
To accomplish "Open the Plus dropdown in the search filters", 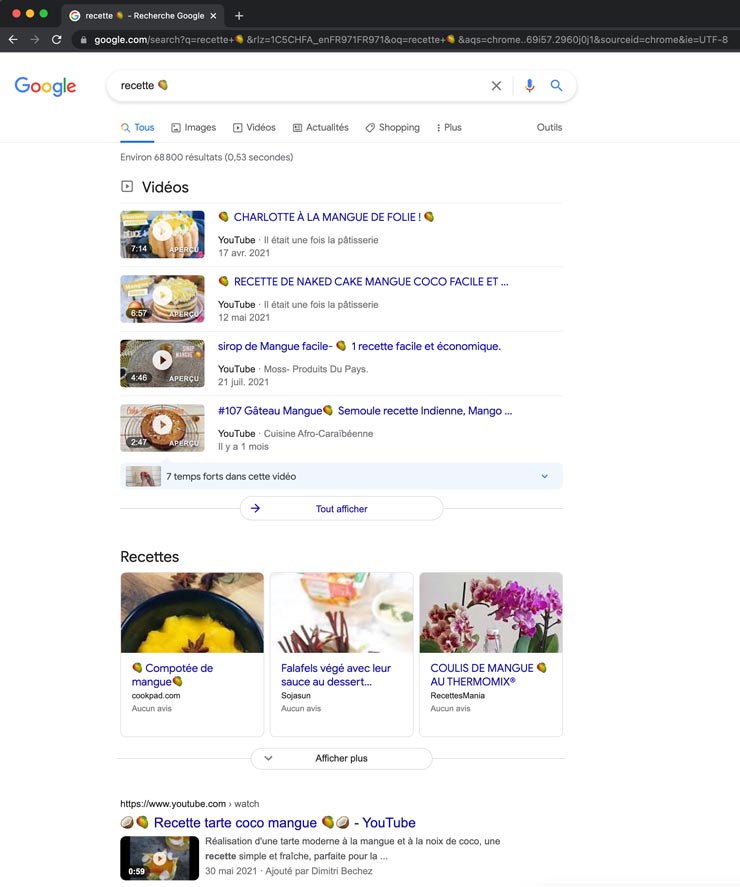I will [x=449, y=127].
